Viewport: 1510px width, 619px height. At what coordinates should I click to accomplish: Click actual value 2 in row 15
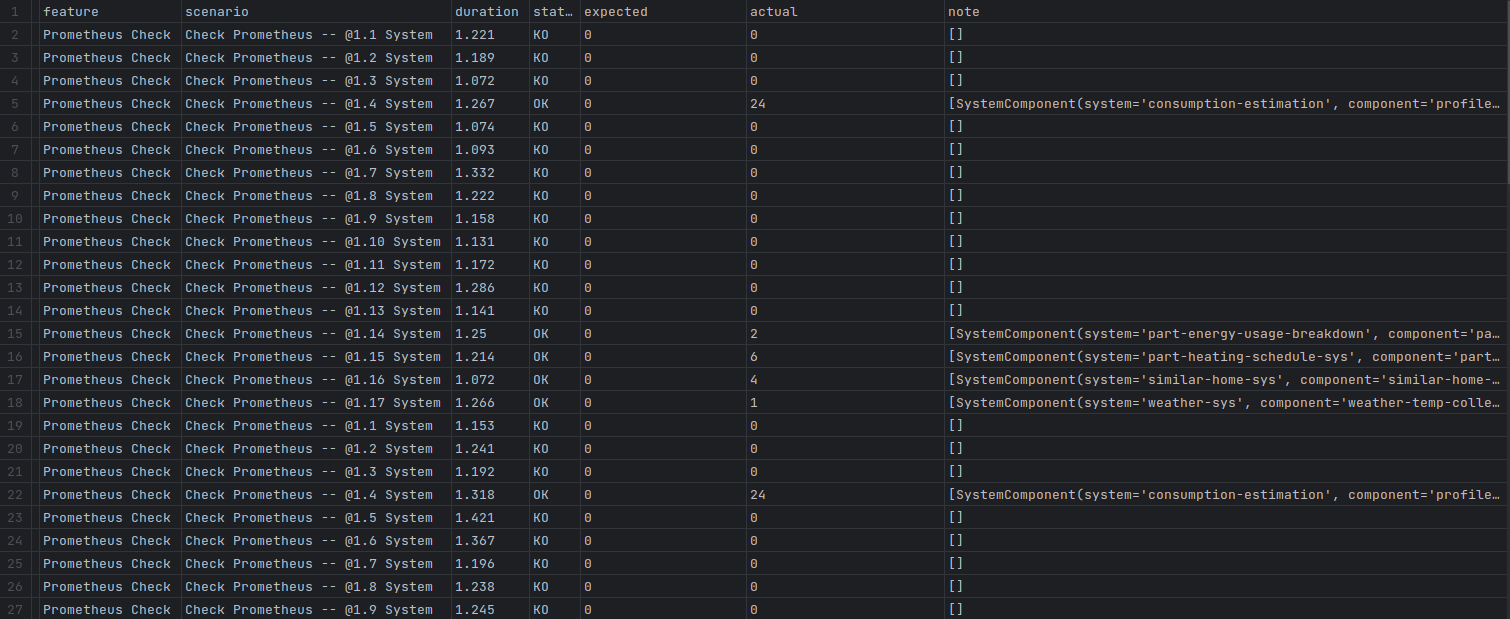[x=753, y=334]
